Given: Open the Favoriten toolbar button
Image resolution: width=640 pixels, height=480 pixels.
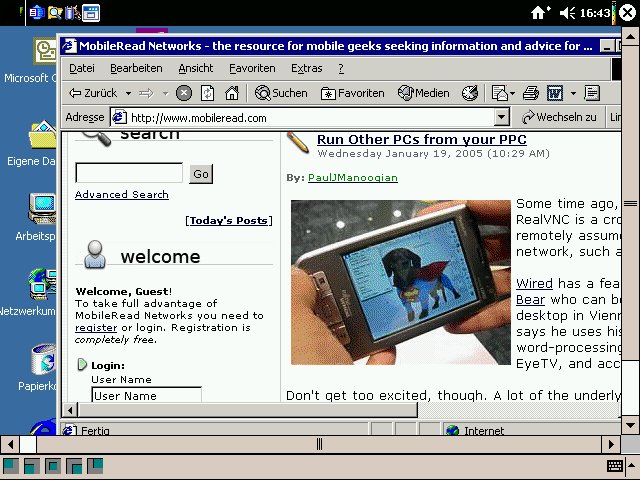Looking at the screenshot, I should coord(352,93).
